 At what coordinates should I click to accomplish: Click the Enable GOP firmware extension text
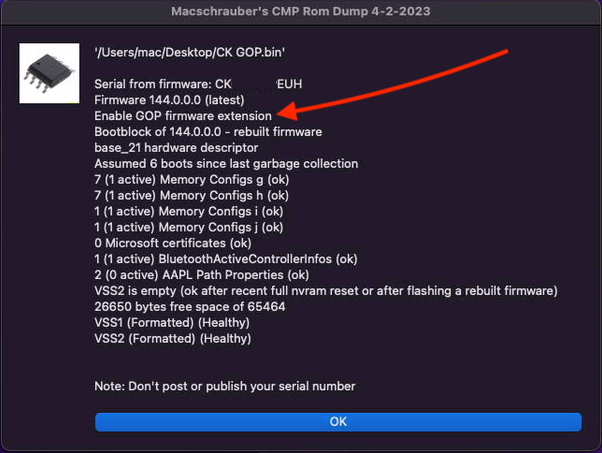tap(183, 116)
